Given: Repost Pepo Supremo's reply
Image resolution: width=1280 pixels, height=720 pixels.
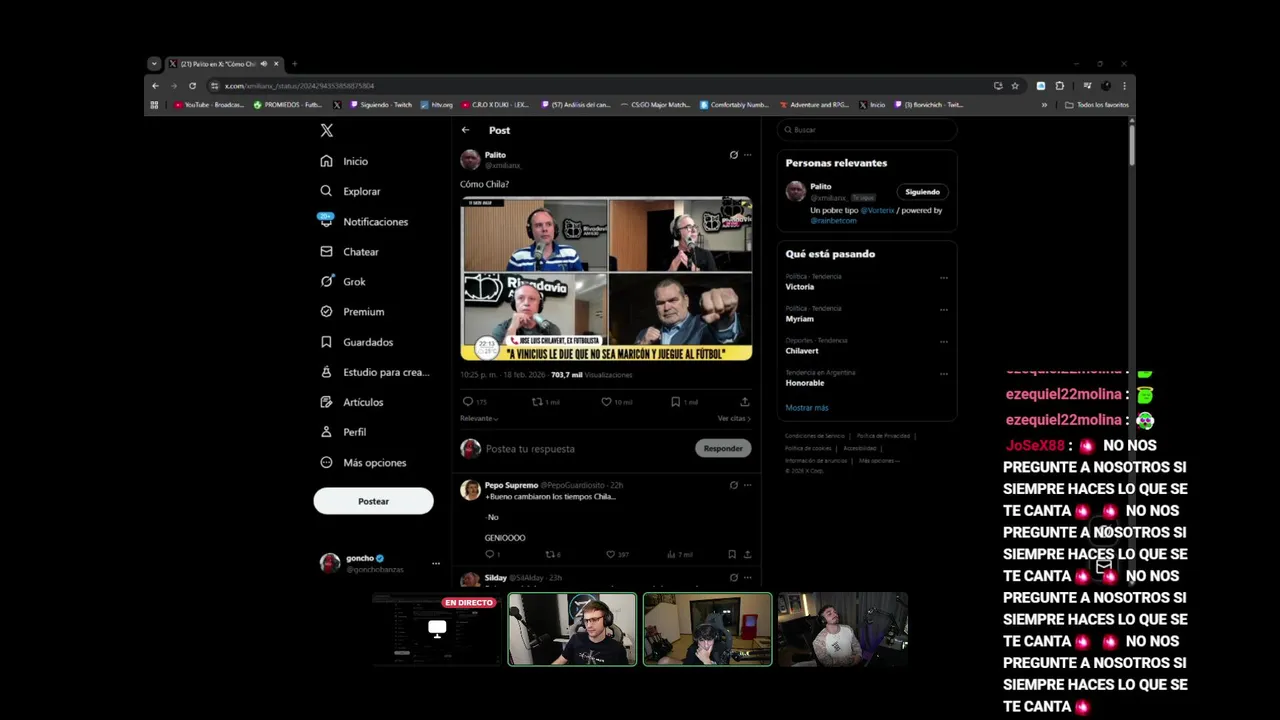Looking at the screenshot, I should click(x=549, y=554).
